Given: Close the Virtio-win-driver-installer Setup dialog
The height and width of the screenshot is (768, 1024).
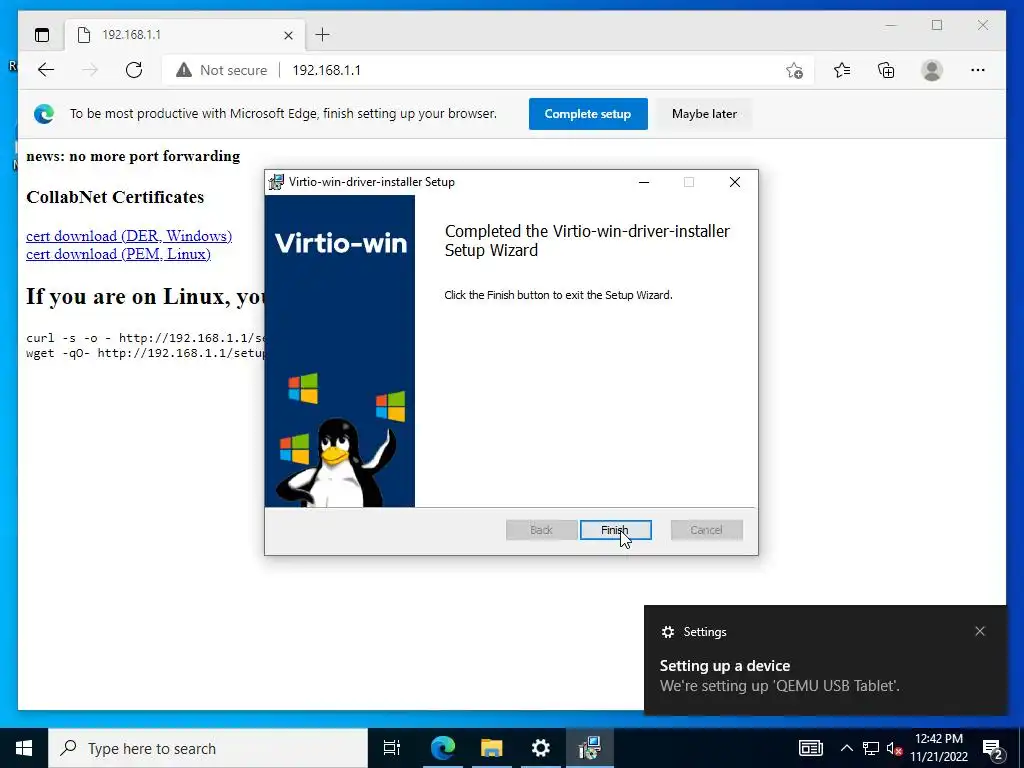Looking at the screenshot, I should click(x=735, y=182).
